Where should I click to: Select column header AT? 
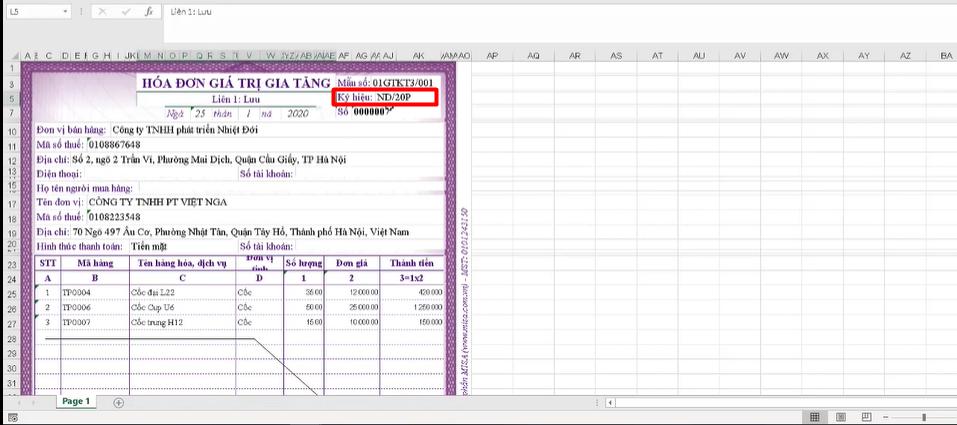coord(657,56)
